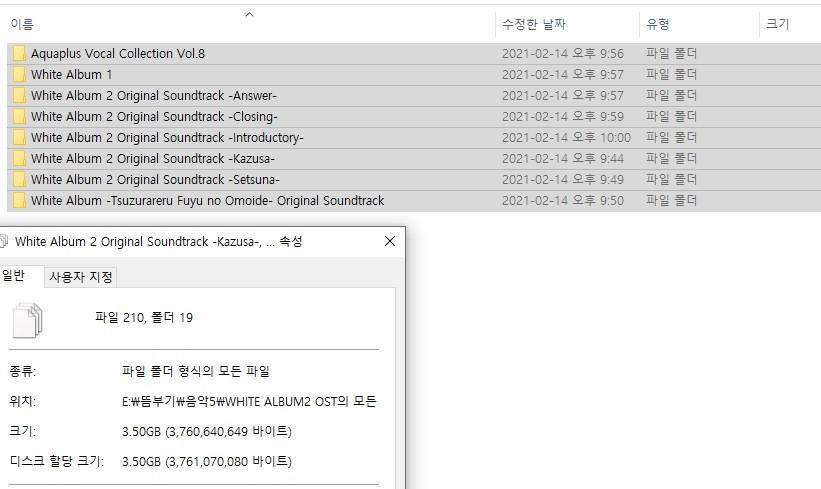821x489 pixels.
Task: Click the multiple-files icon in the properties dialog
Action: point(27,320)
